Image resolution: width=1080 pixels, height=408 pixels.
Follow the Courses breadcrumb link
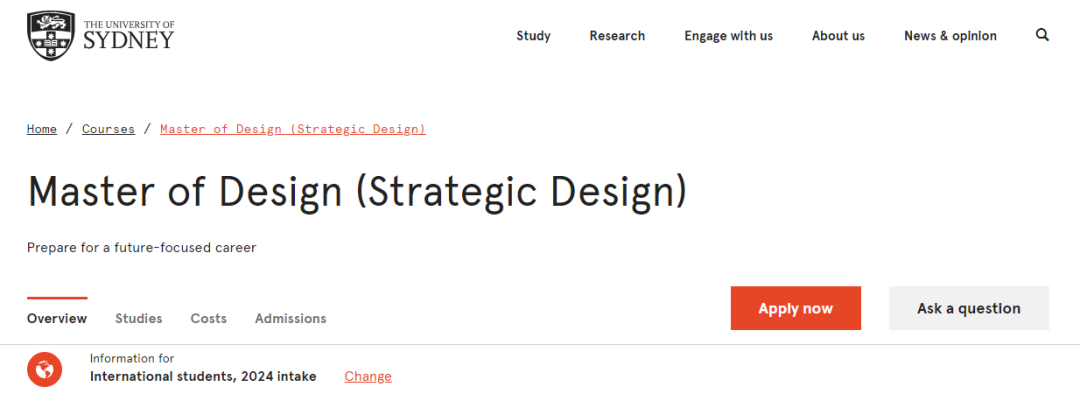tap(108, 129)
